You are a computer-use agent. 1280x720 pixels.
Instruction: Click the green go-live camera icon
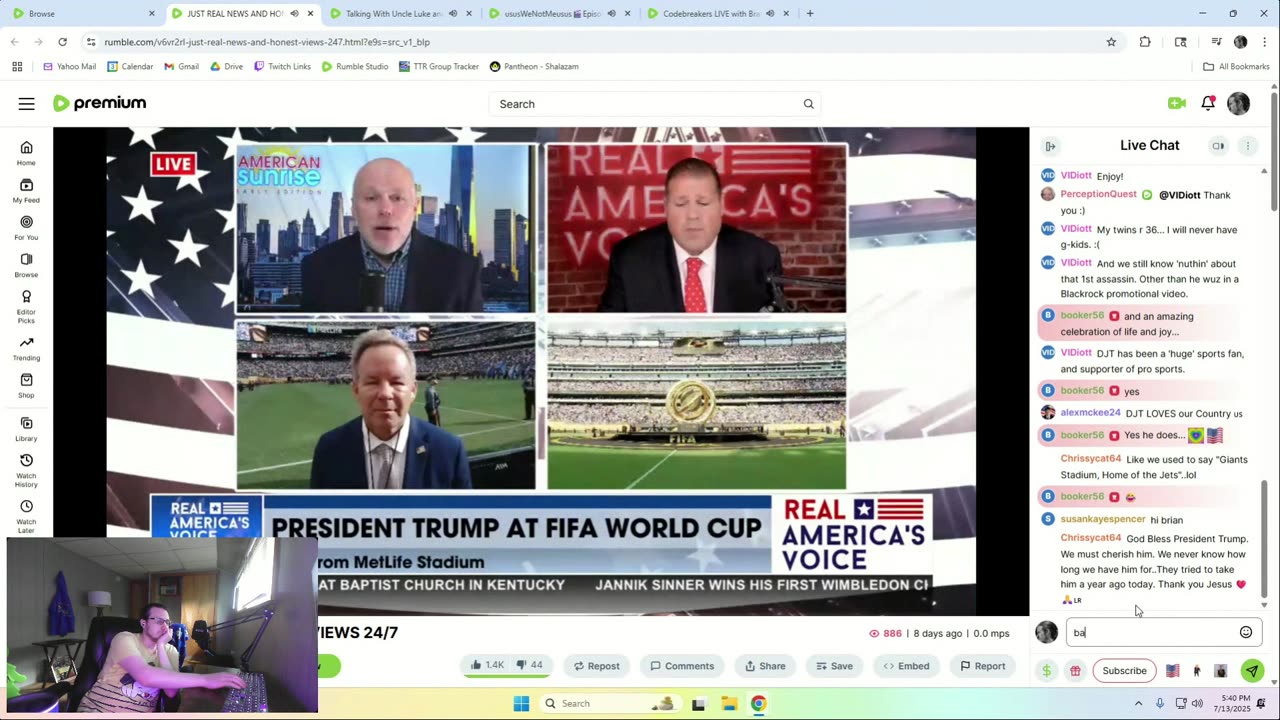tap(1177, 103)
